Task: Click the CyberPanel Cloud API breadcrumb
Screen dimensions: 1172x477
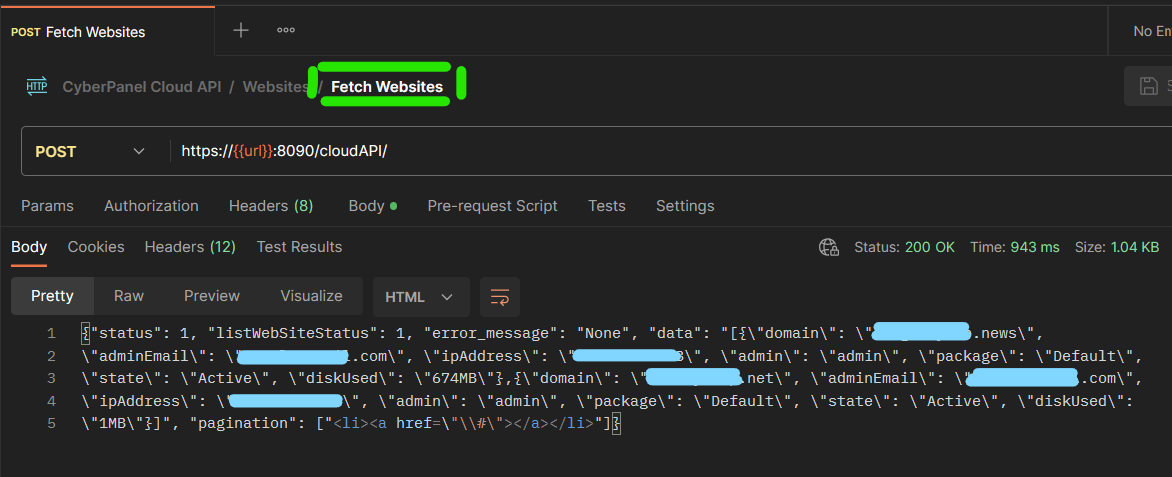Action: [141, 87]
